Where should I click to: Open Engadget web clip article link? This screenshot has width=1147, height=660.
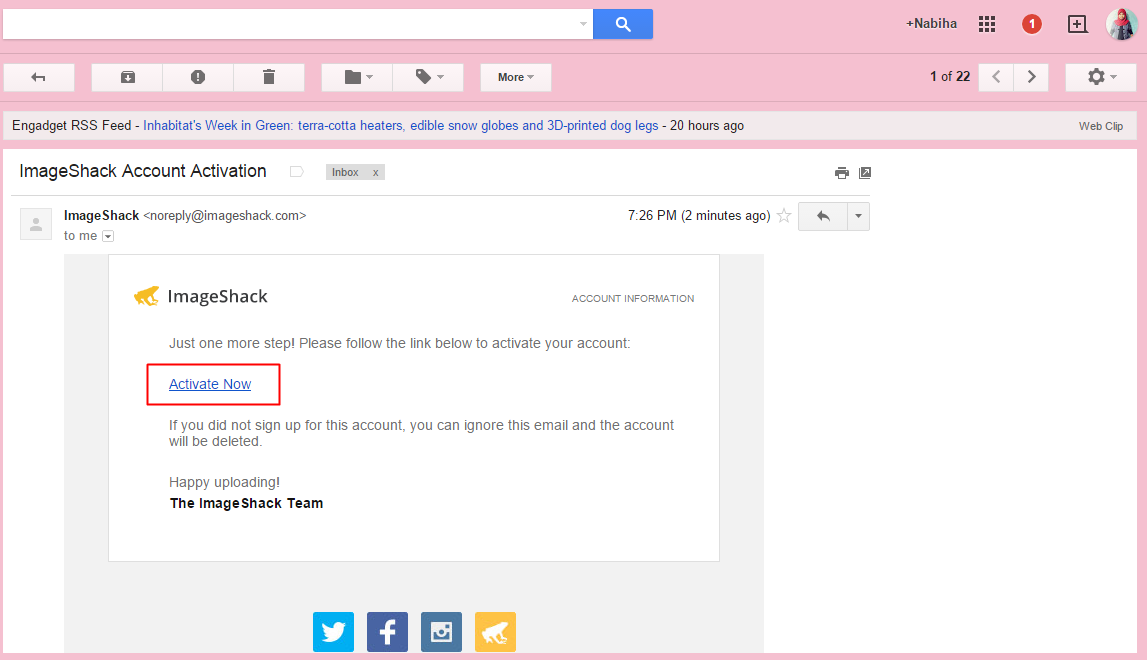point(400,125)
